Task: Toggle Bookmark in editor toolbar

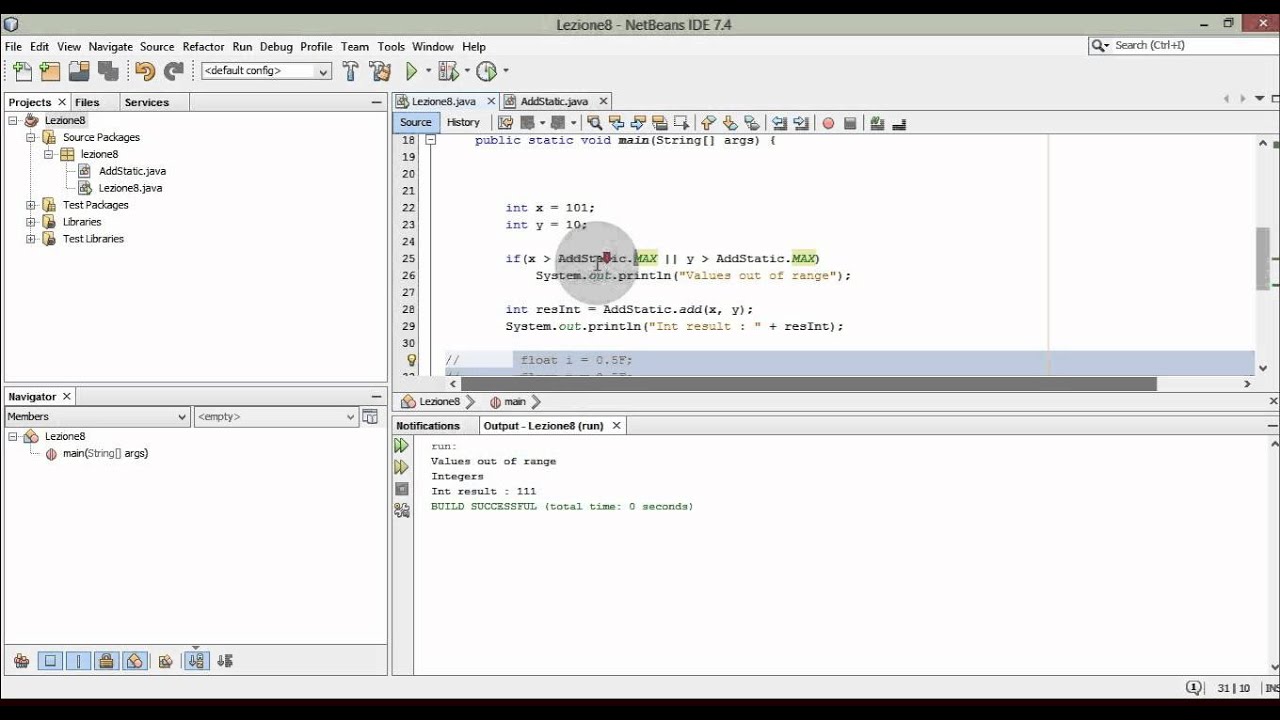Action: [752, 123]
